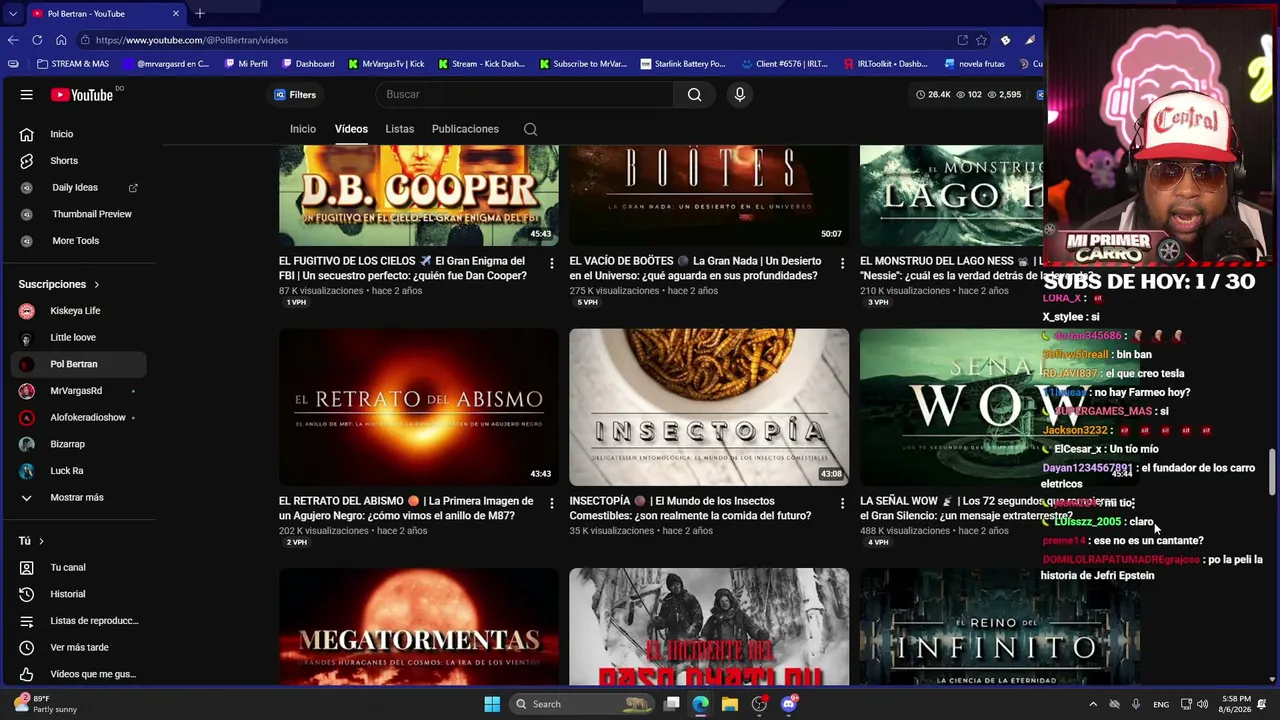1280x720 pixels.
Task: Open Kiskeya Life subscription
Action: (76, 311)
